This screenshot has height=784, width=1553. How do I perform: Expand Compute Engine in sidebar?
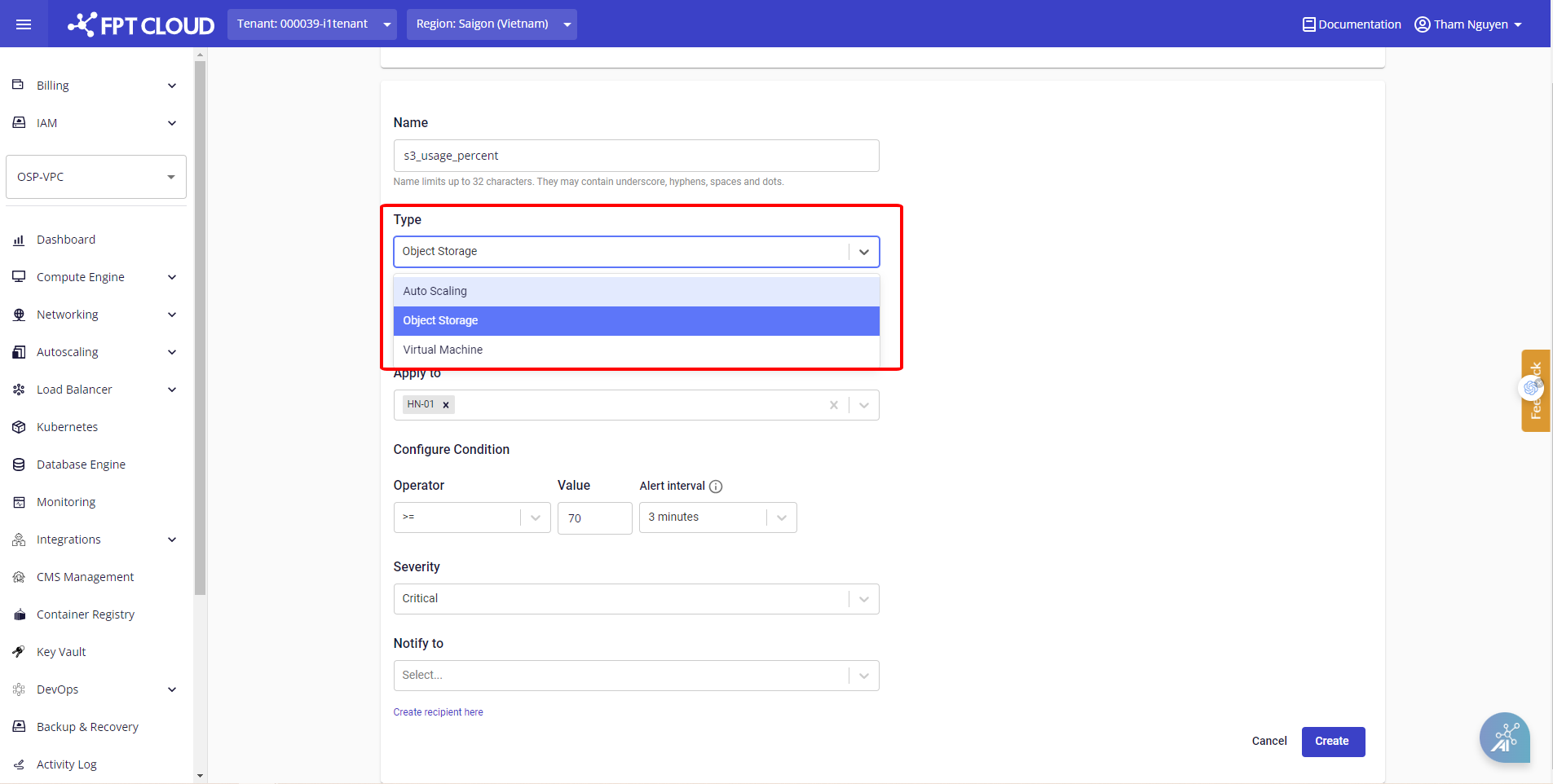172,277
